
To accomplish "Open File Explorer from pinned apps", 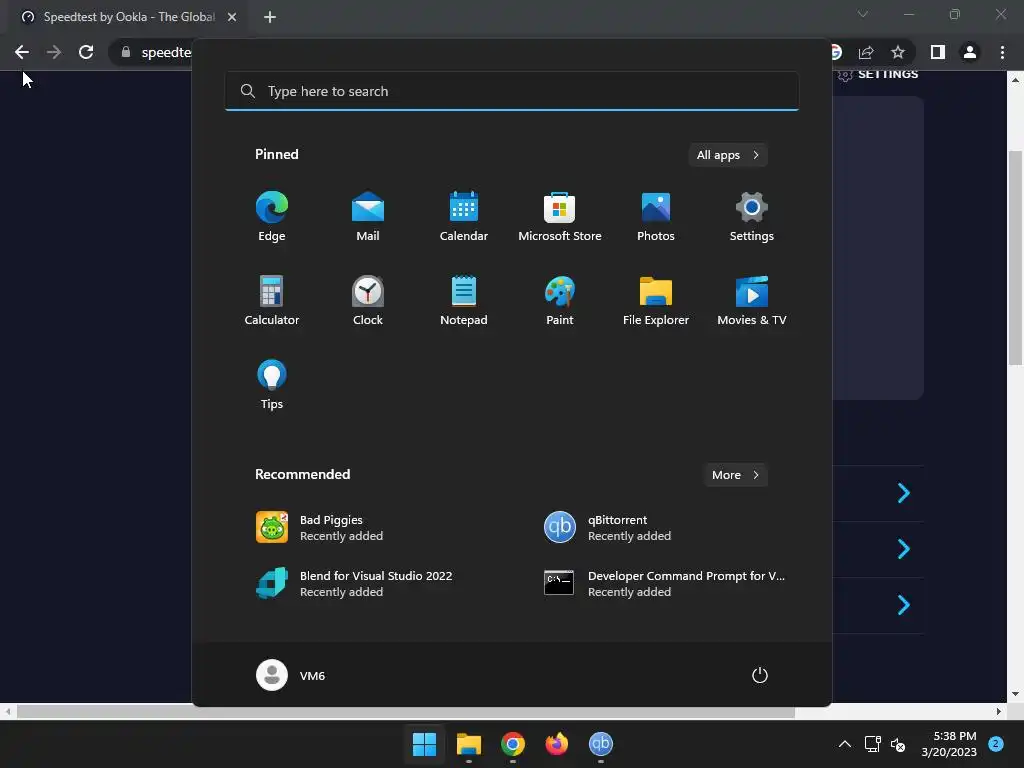I will 656,300.
